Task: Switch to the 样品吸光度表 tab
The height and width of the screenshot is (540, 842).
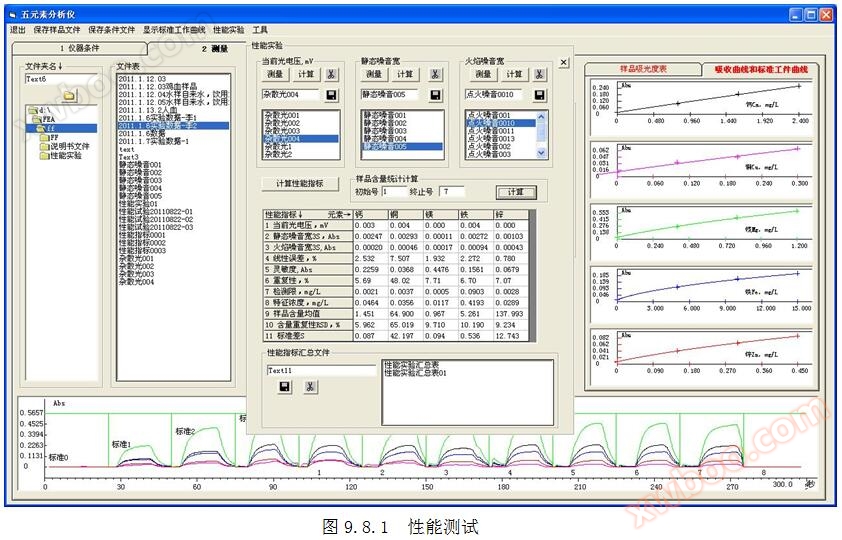Action: (645, 69)
